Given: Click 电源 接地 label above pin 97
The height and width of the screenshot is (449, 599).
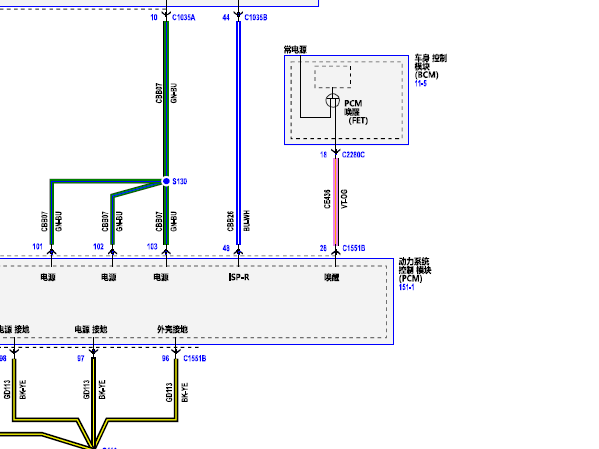Looking at the screenshot, I should click(x=91, y=329).
